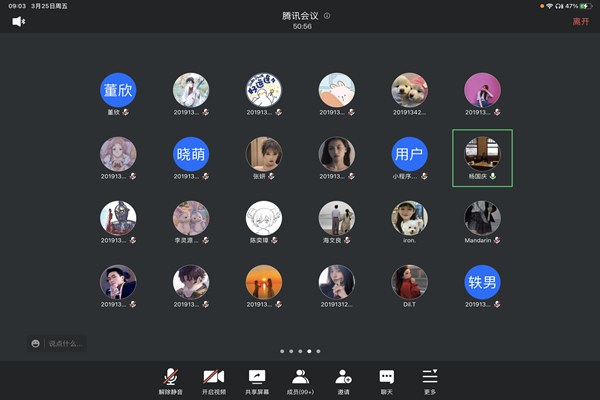This screenshot has height=400, width=600.
Task: Open 陈奕璋's participant tile
Action: click(264, 218)
